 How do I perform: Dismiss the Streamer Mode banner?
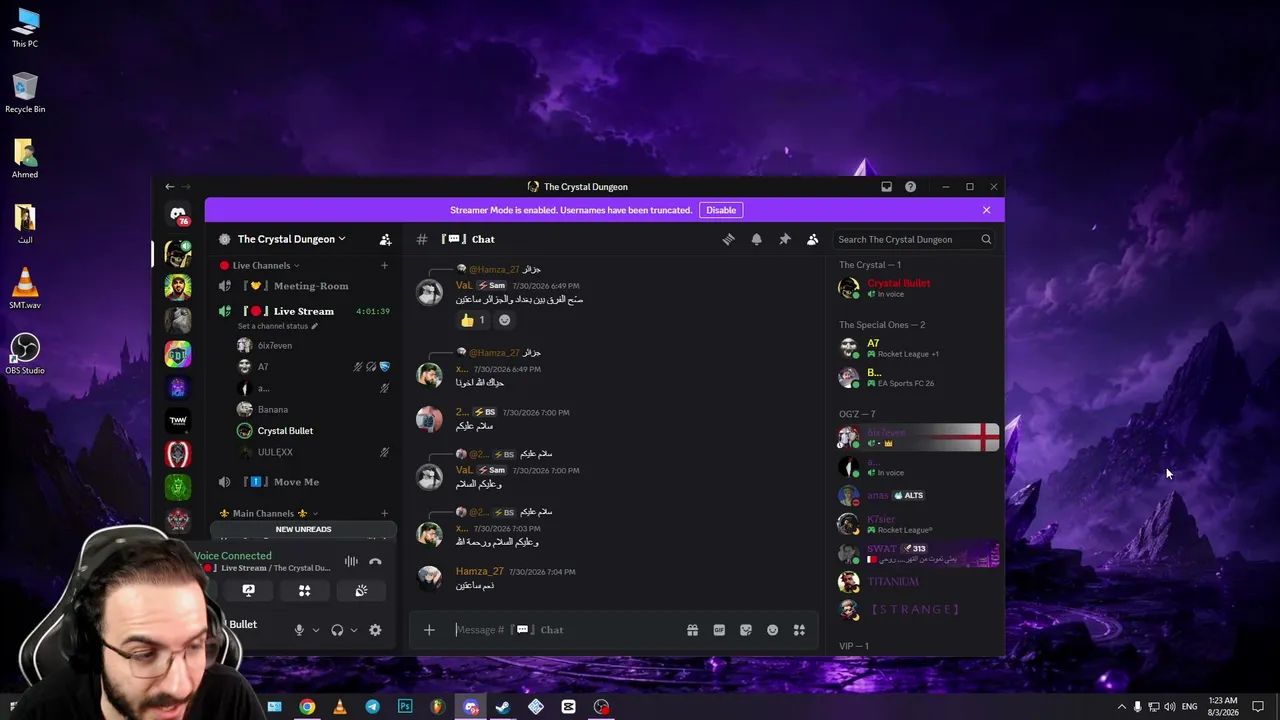pyautogui.click(x=986, y=210)
